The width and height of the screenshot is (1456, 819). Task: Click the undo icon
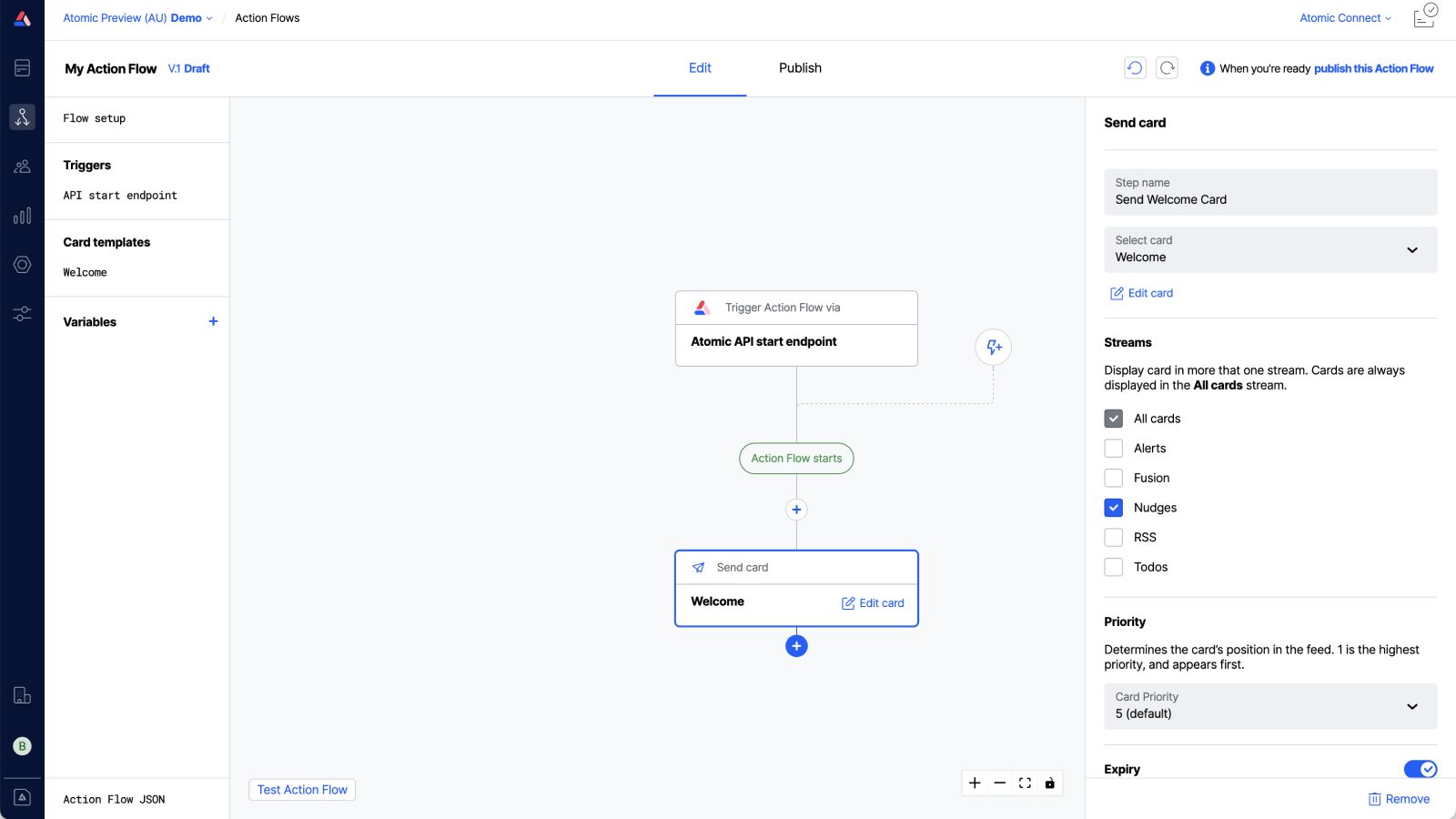[x=1135, y=68]
